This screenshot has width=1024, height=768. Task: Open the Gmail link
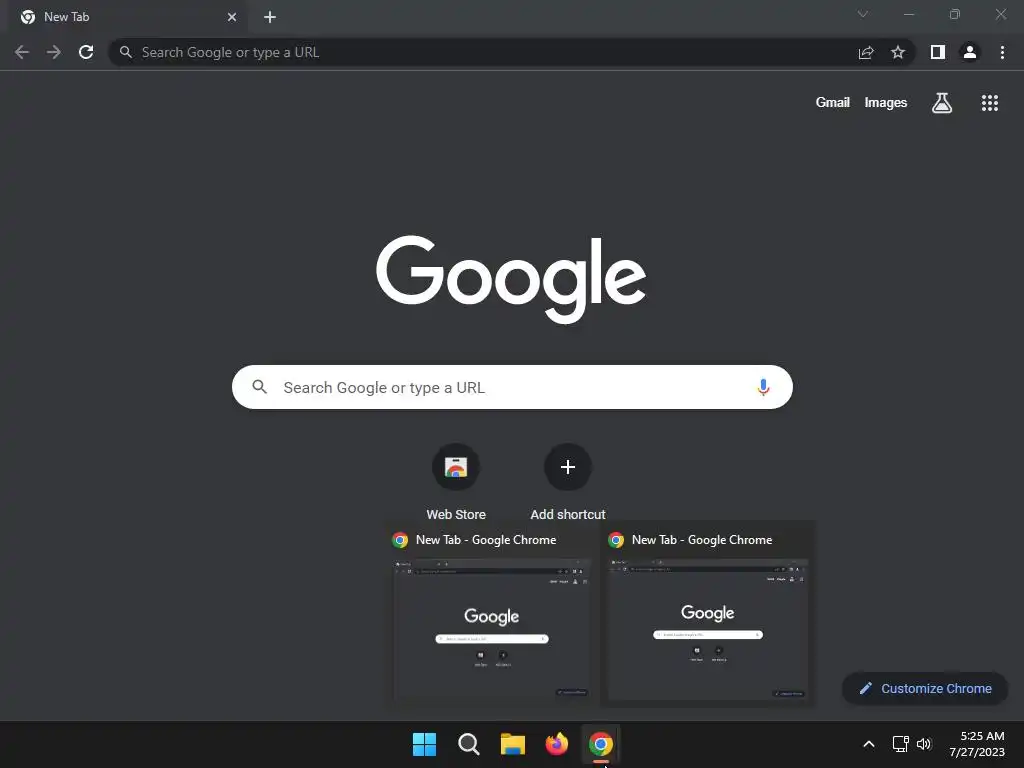coord(833,103)
